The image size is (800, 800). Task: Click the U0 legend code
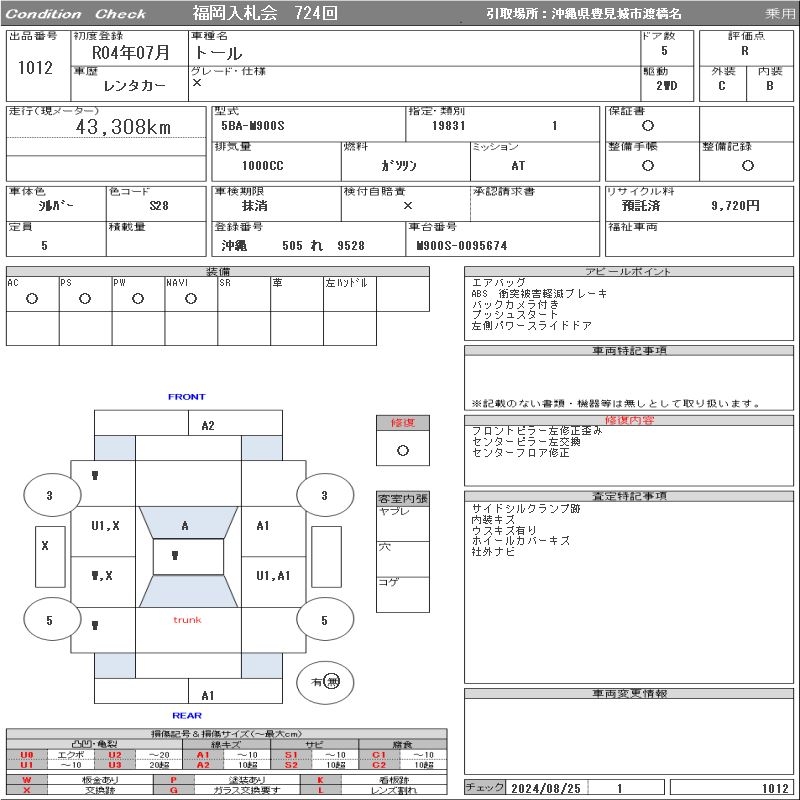pyautogui.click(x=27, y=755)
